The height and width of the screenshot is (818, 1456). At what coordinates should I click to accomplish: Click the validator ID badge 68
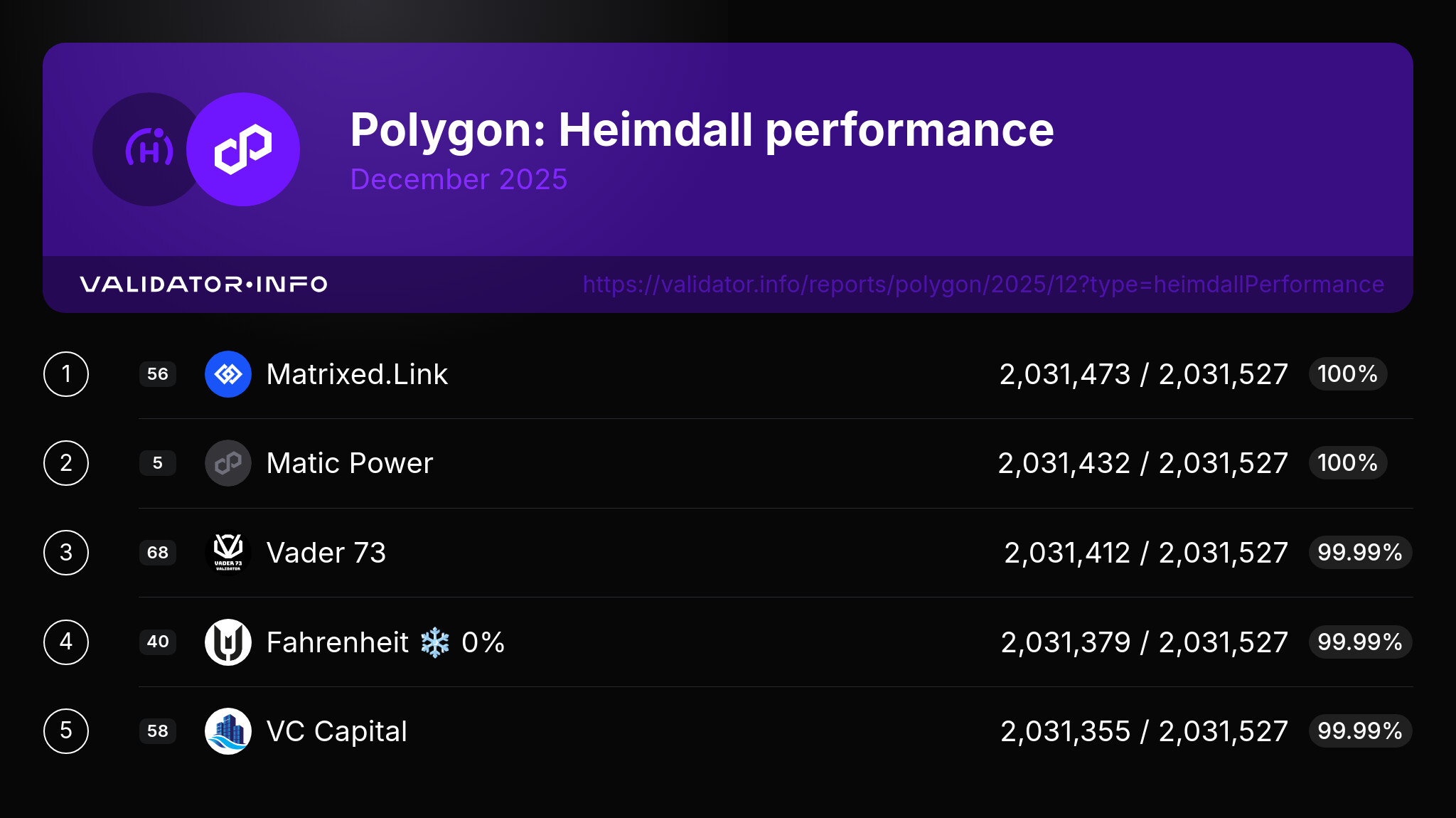[158, 553]
